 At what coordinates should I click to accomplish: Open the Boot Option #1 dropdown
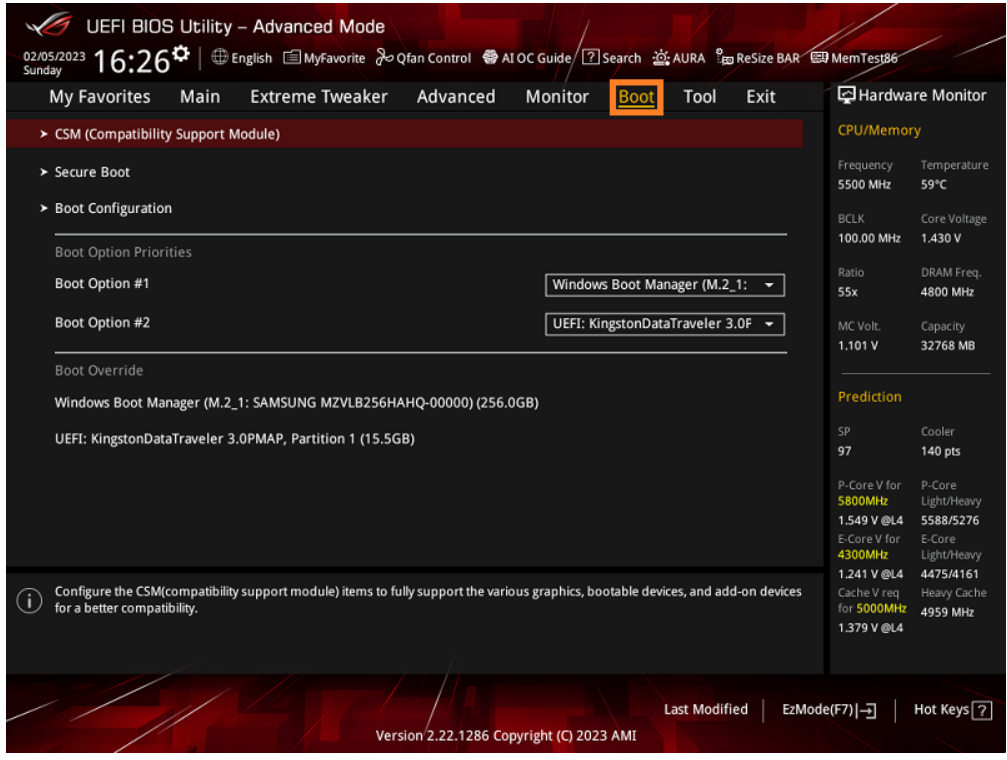[x=664, y=285]
